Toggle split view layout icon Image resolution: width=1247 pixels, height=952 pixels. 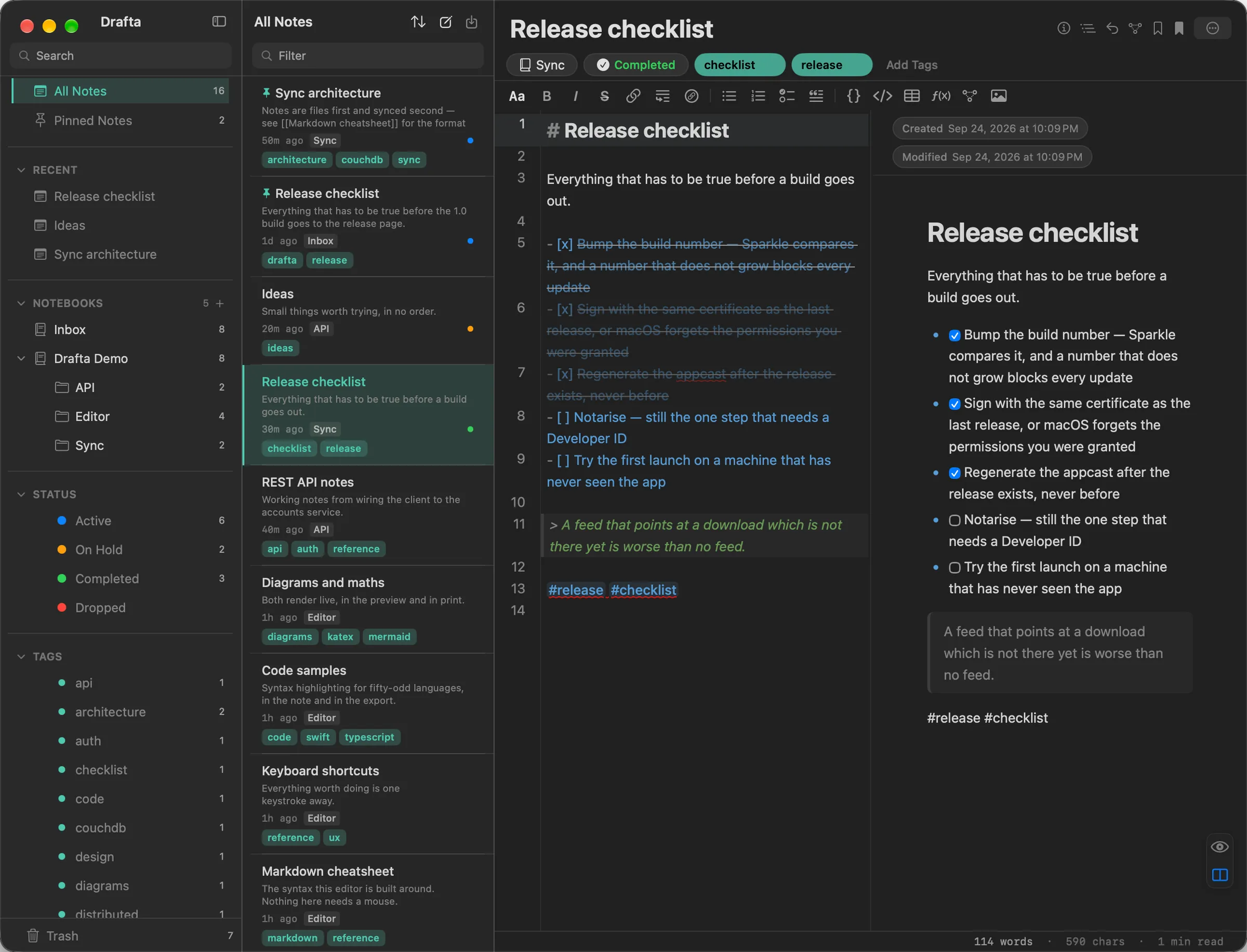[1219, 875]
